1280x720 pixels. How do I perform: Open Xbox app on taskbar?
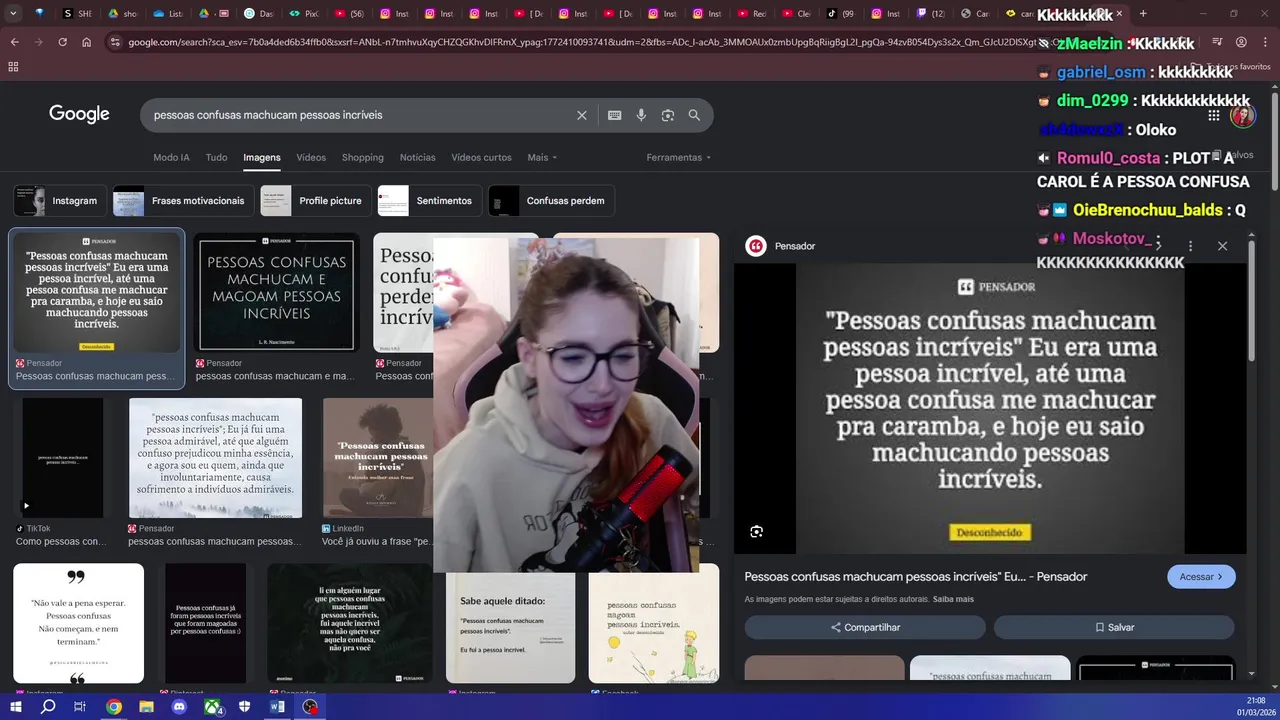[x=213, y=707]
